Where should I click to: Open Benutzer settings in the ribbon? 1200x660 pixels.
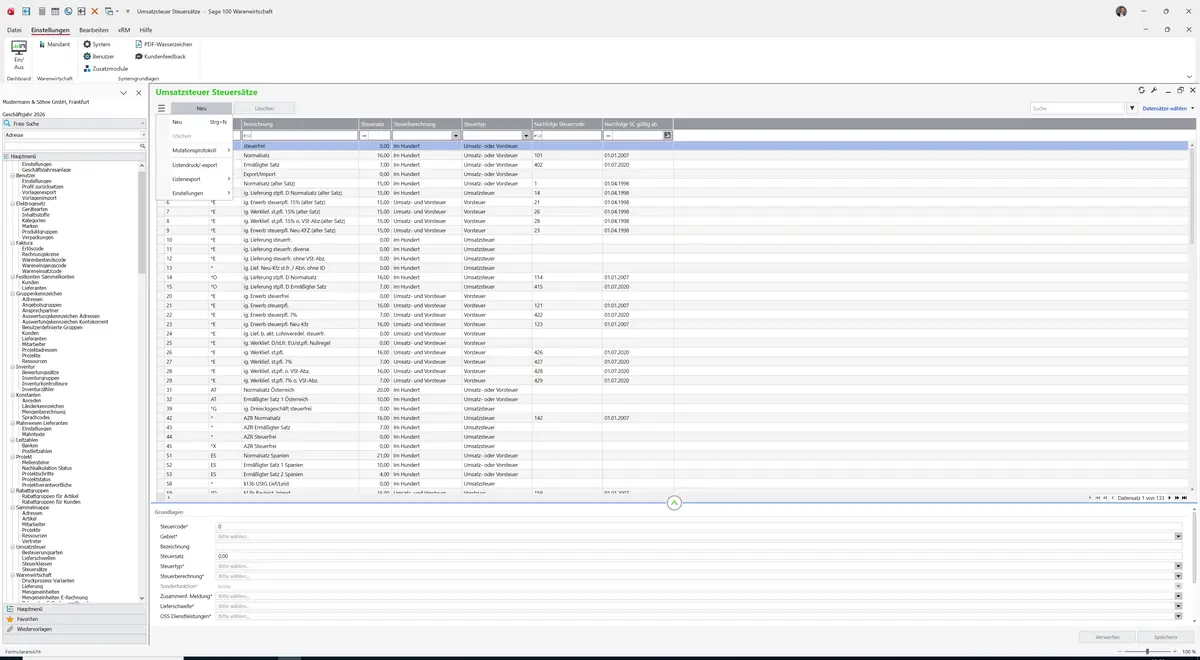point(99,56)
